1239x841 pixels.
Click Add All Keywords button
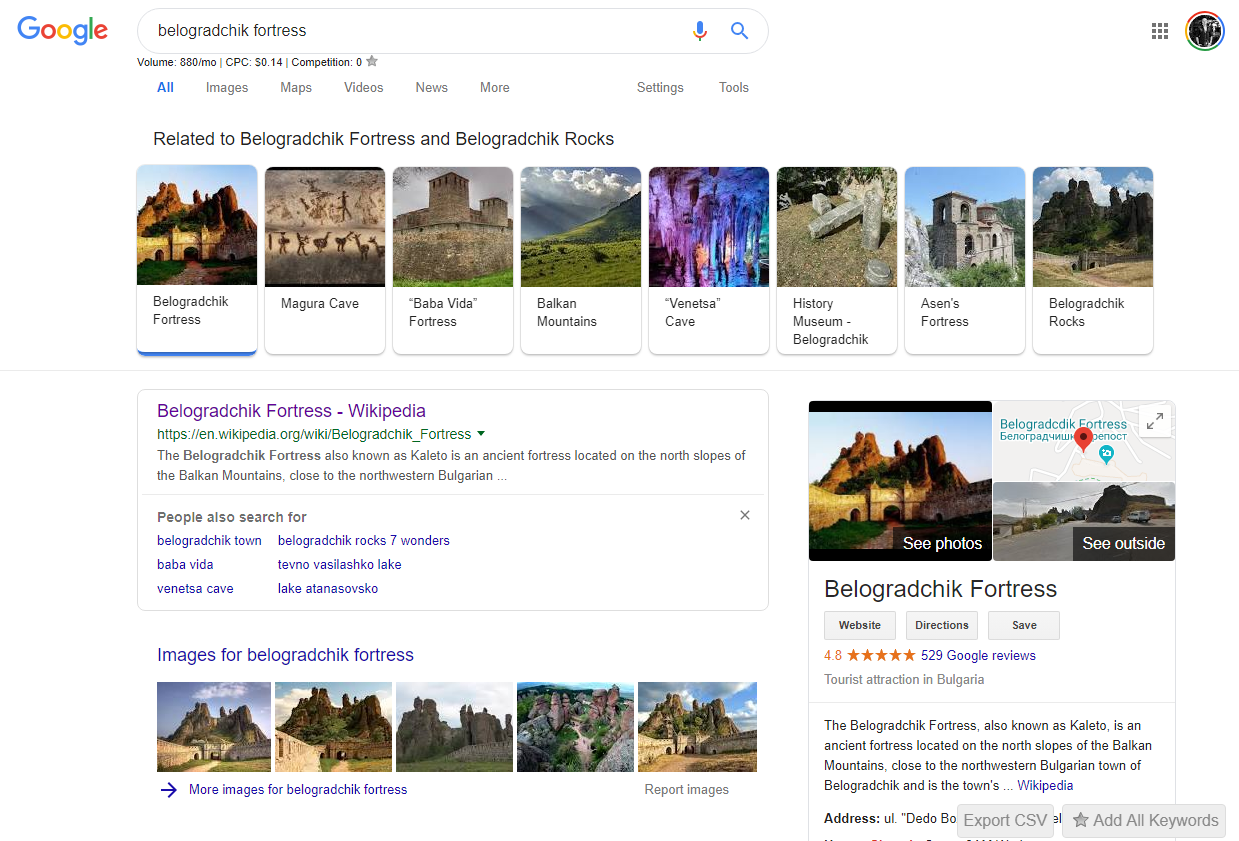coord(1144,821)
